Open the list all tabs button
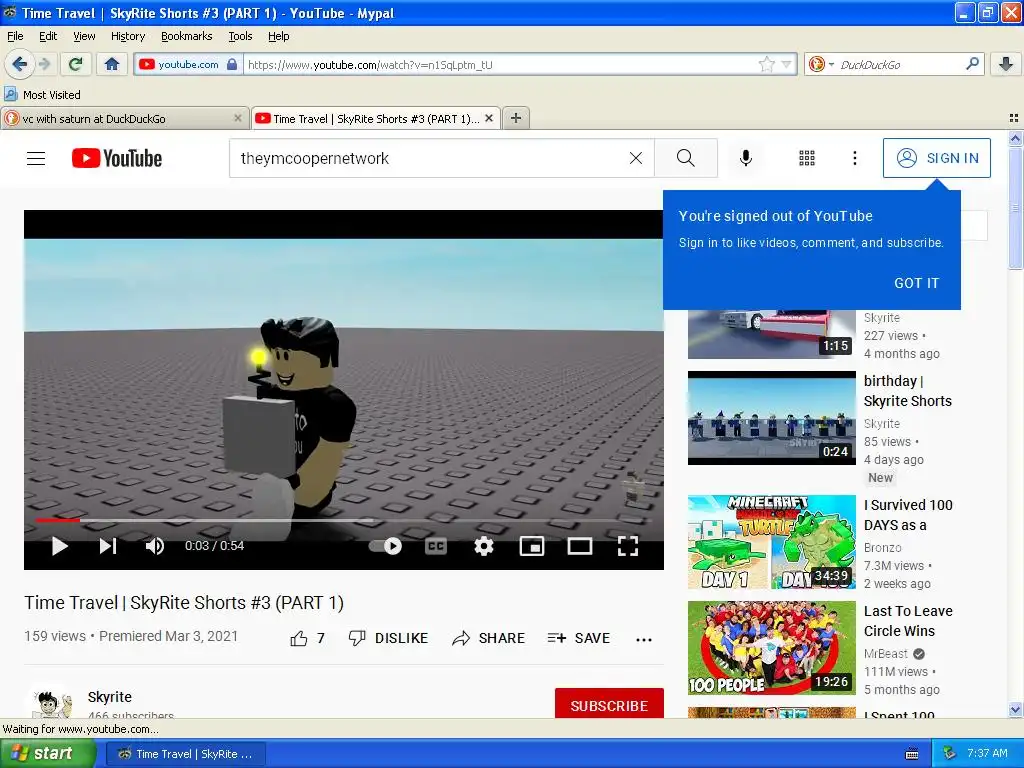 [1014, 118]
